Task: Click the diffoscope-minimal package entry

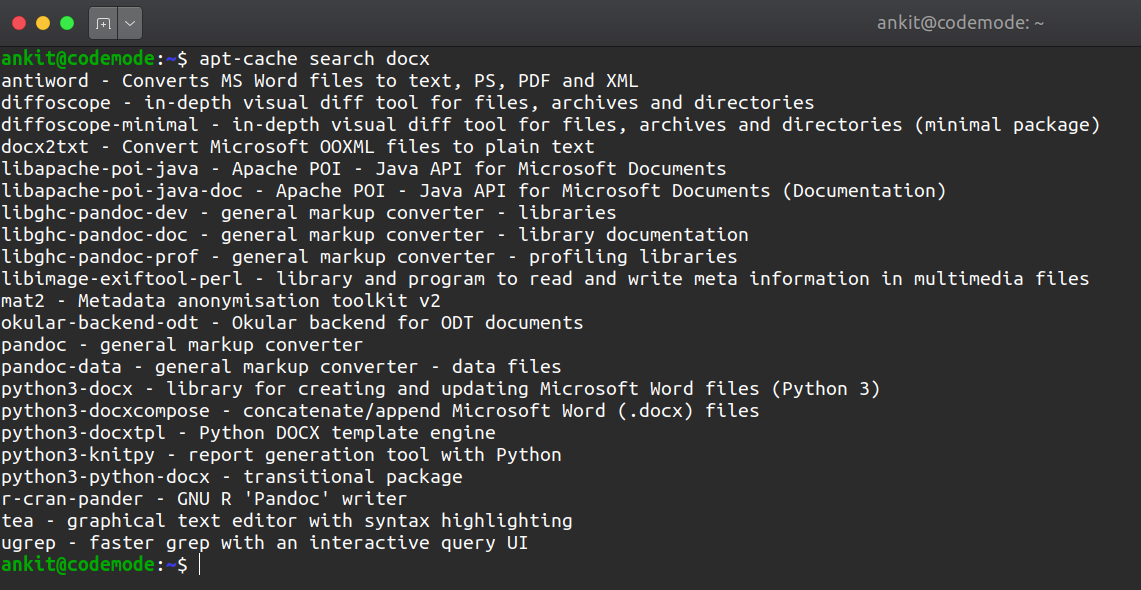Action: (x=550, y=125)
